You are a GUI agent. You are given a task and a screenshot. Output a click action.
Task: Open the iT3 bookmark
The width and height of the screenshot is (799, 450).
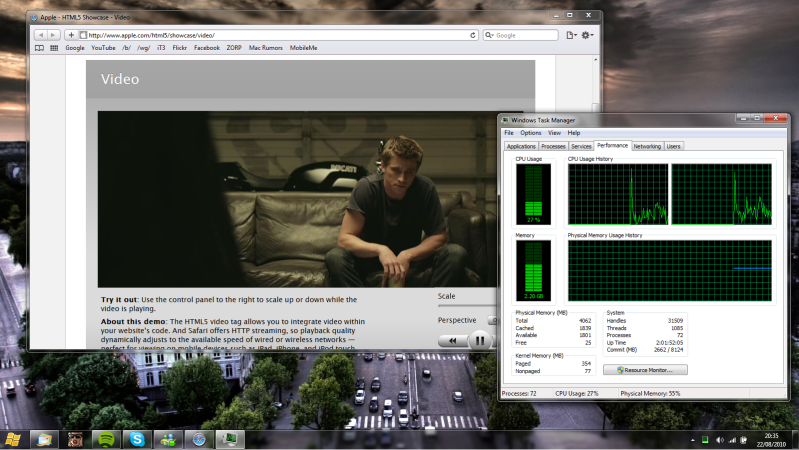(161, 48)
